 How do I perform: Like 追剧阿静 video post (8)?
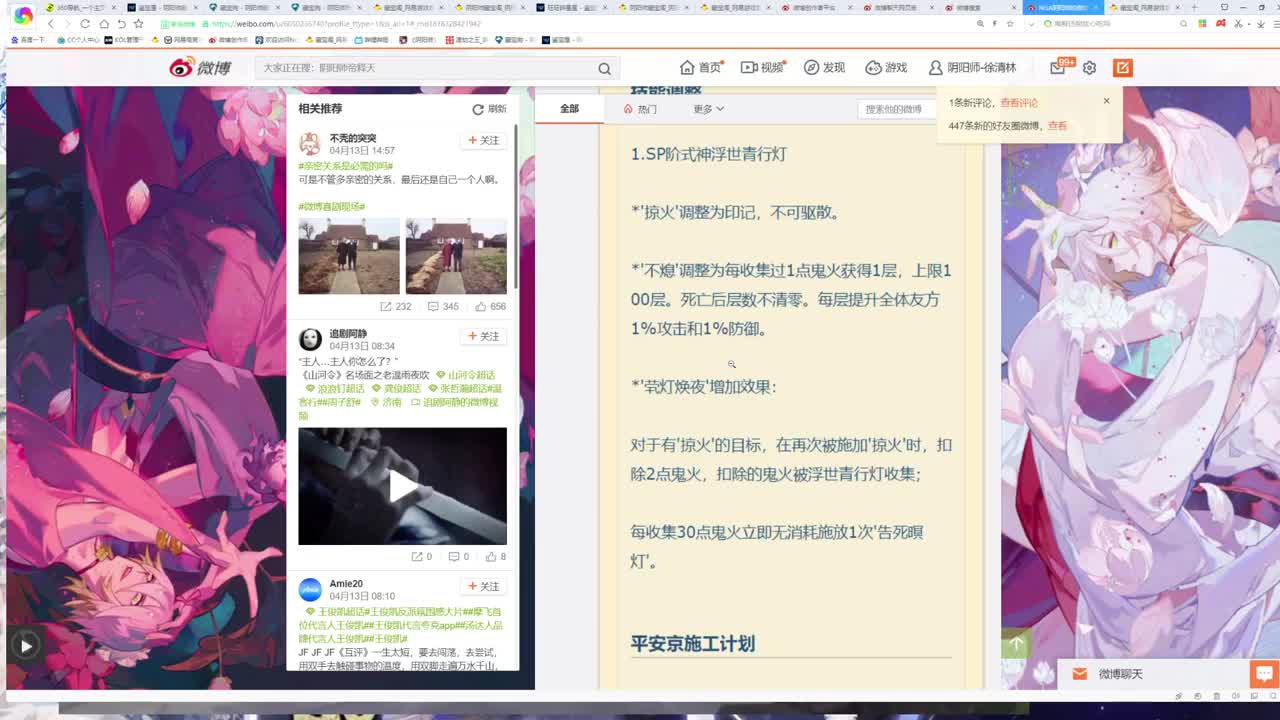[x=496, y=557]
